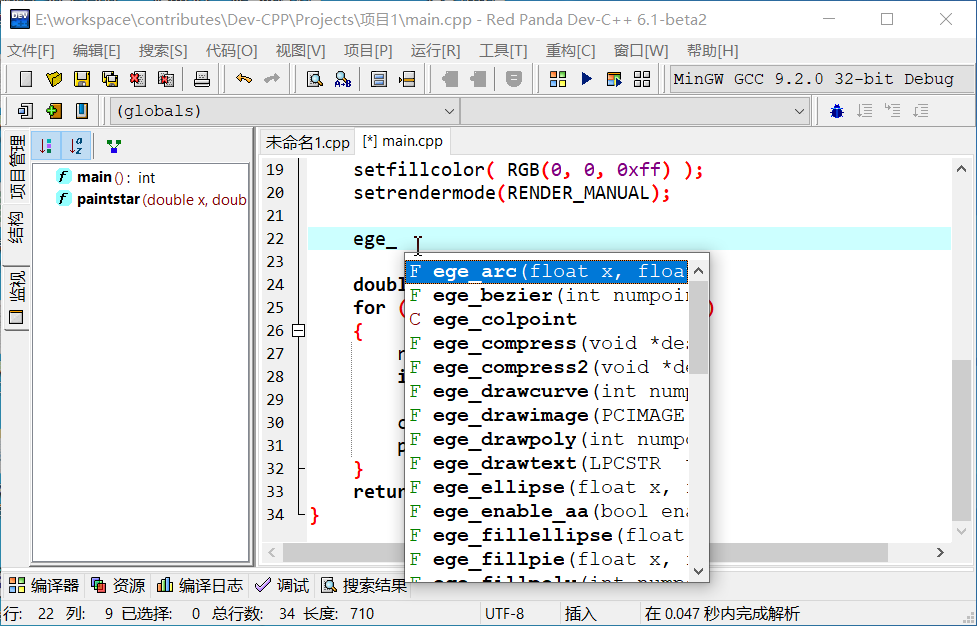Undo the last edit with the arrow icon
The width and height of the screenshot is (977, 626).
(x=244, y=79)
